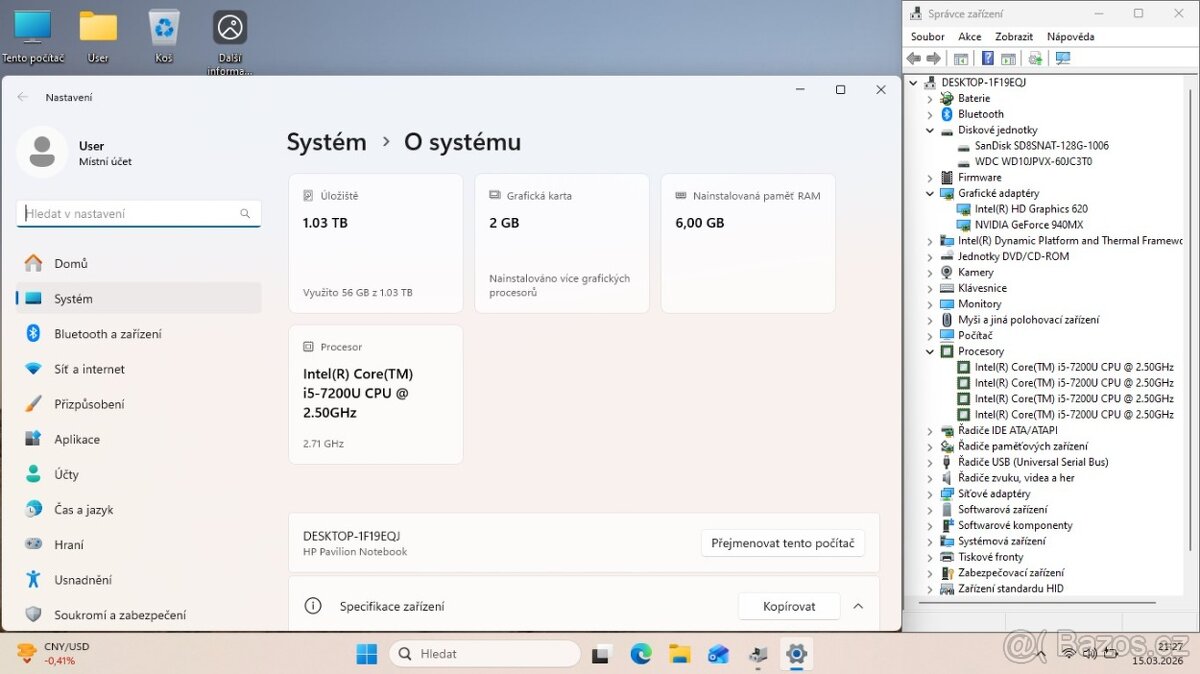Open the Zobrazit menu in Device Manager

[x=1013, y=36]
